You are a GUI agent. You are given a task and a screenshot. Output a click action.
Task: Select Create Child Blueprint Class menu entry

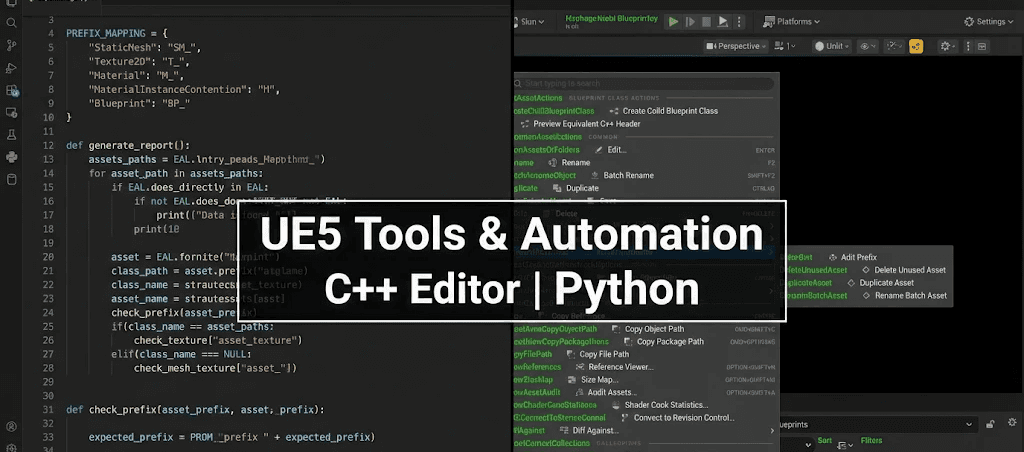(664, 111)
